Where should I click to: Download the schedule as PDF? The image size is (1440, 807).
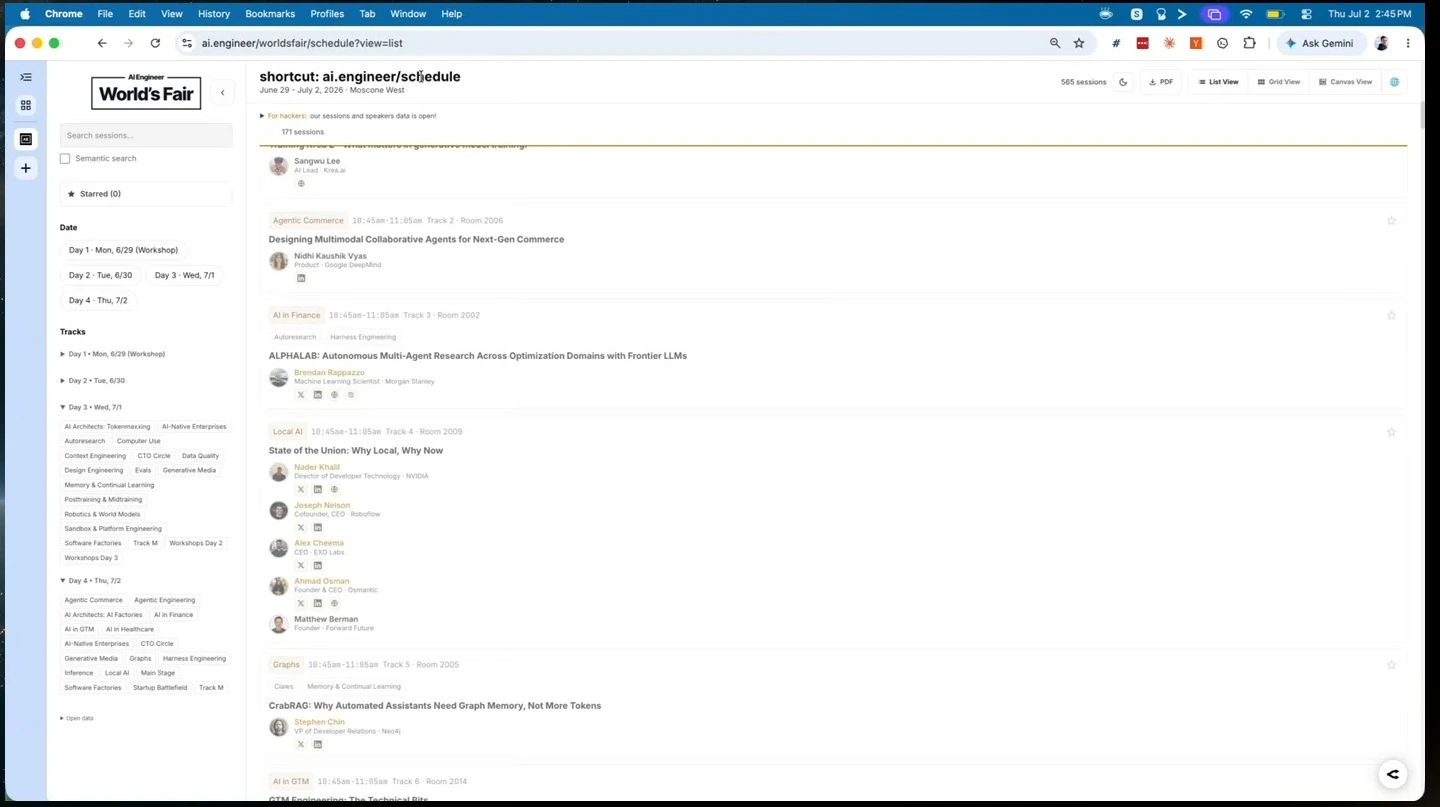[1161, 82]
